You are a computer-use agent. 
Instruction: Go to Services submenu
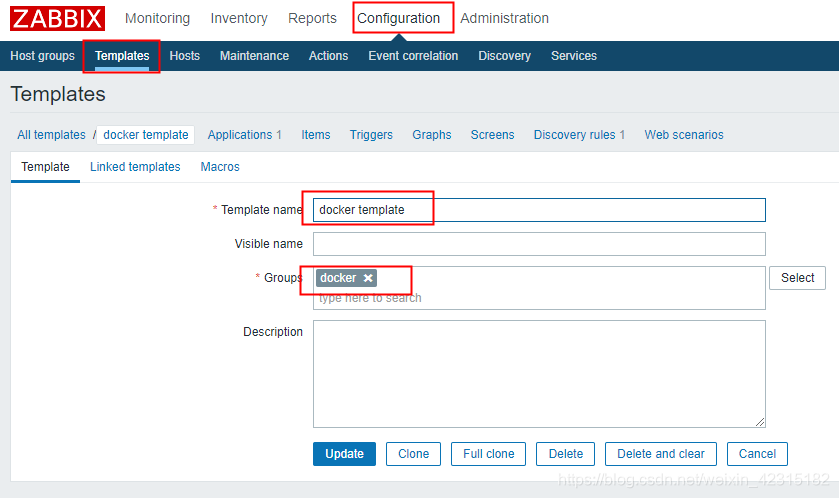point(574,56)
